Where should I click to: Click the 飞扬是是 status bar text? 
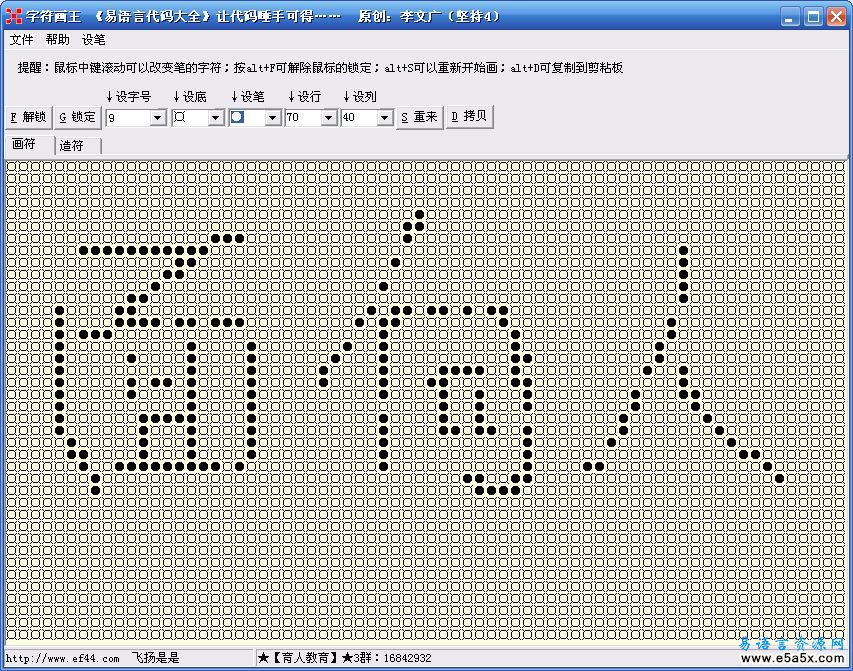coord(156,658)
